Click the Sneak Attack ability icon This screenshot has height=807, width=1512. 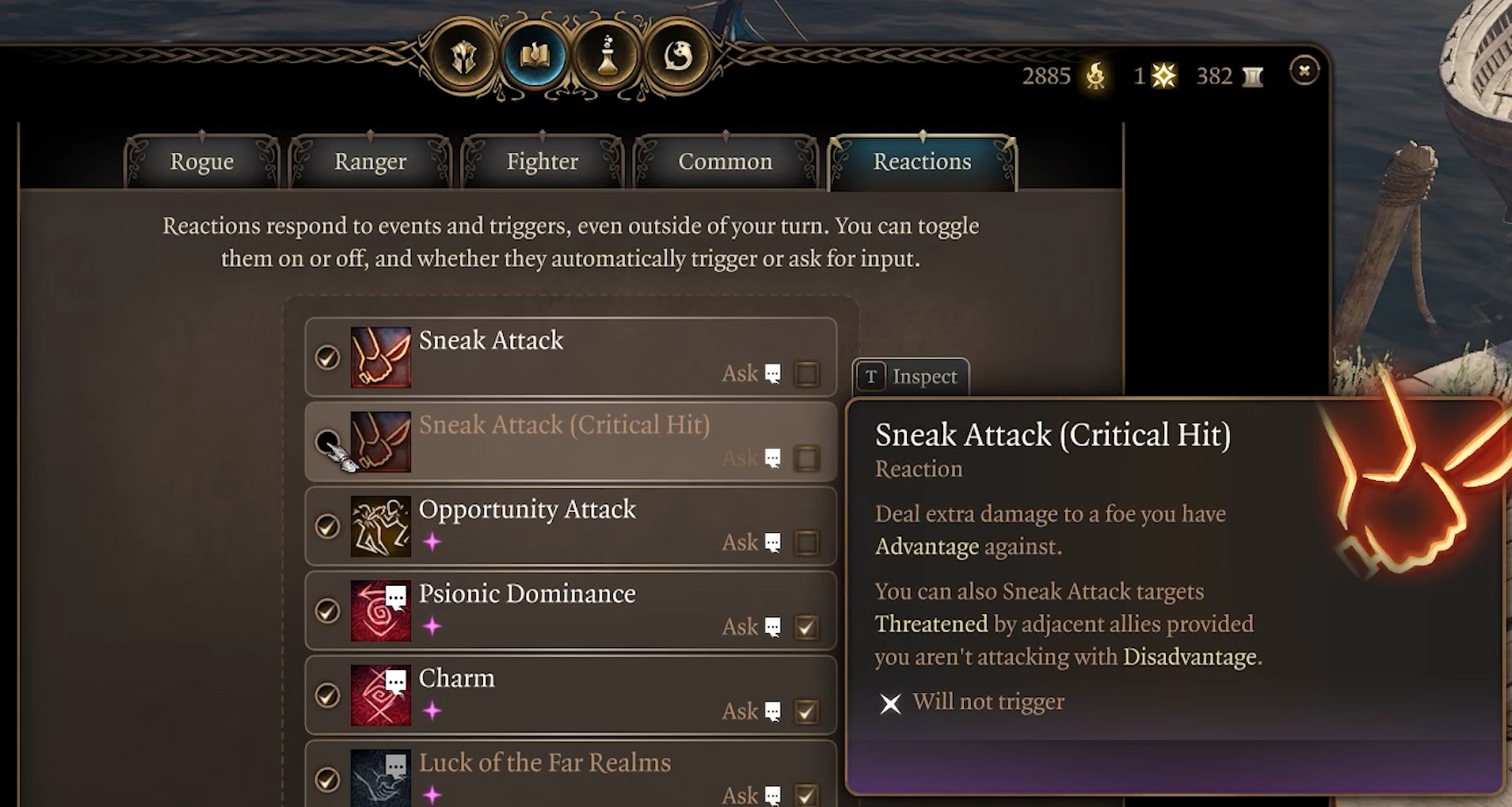click(380, 357)
